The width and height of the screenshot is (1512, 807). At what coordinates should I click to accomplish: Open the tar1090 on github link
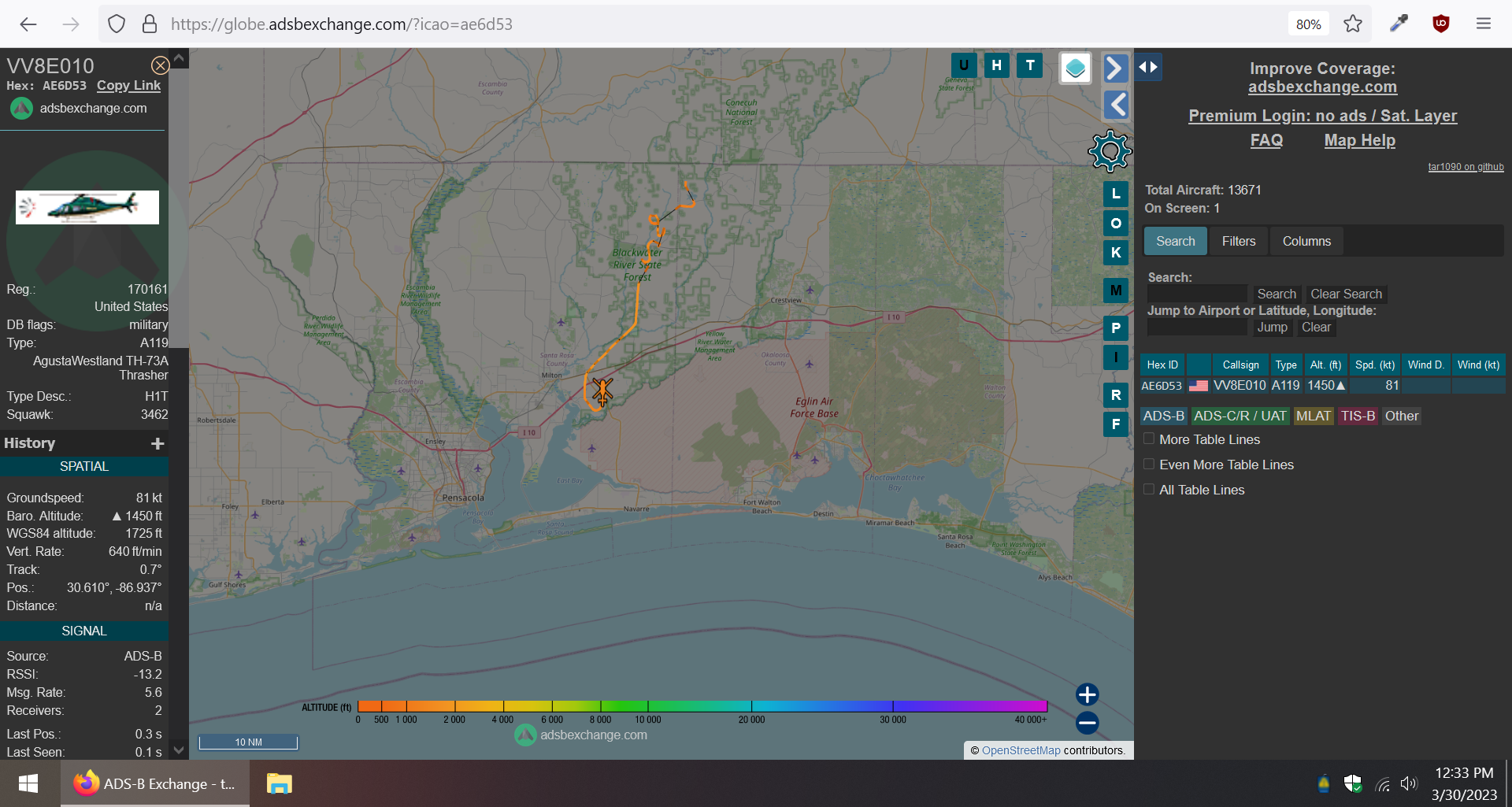click(x=1466, y=167)
